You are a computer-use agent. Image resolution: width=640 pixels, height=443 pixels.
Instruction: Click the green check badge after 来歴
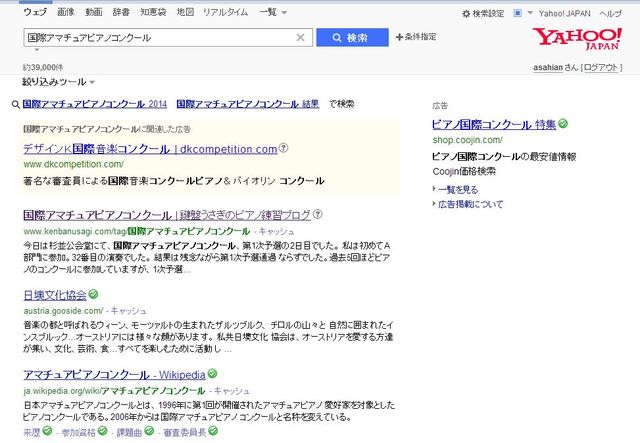[x=47, y=430]
